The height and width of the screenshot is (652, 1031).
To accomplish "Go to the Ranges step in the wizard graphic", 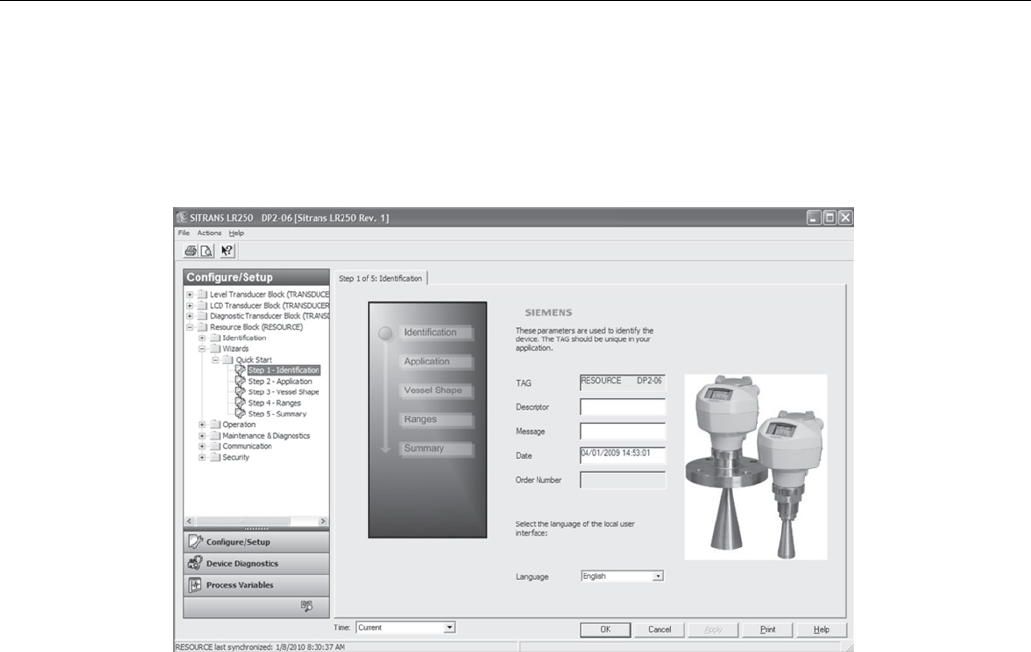I will [435, 419].
